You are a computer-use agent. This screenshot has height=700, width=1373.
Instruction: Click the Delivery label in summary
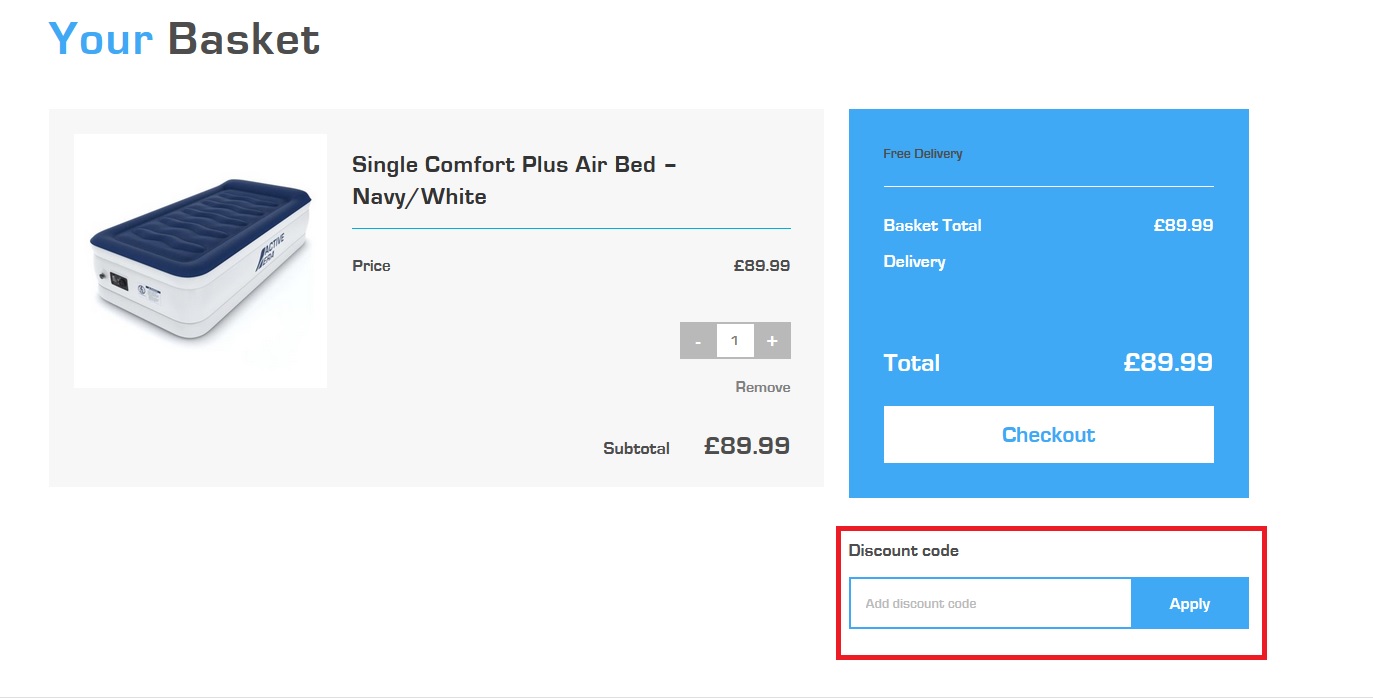coord(915,261)
